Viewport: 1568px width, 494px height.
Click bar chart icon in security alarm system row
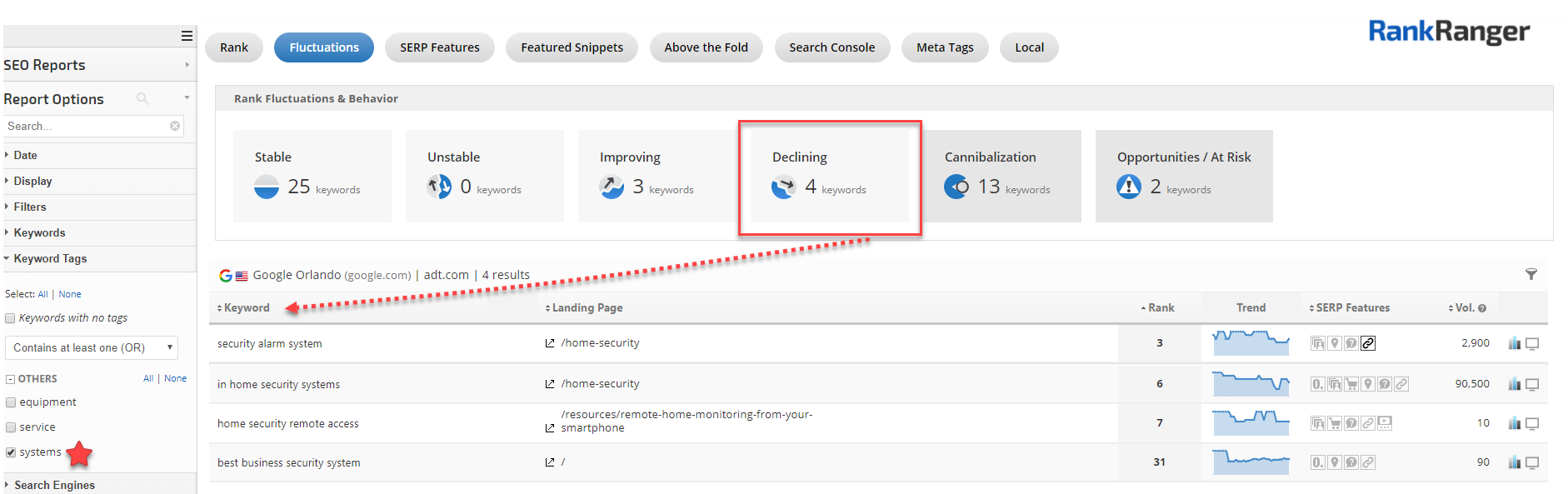pyautogui.click(x=1514, y=343)
